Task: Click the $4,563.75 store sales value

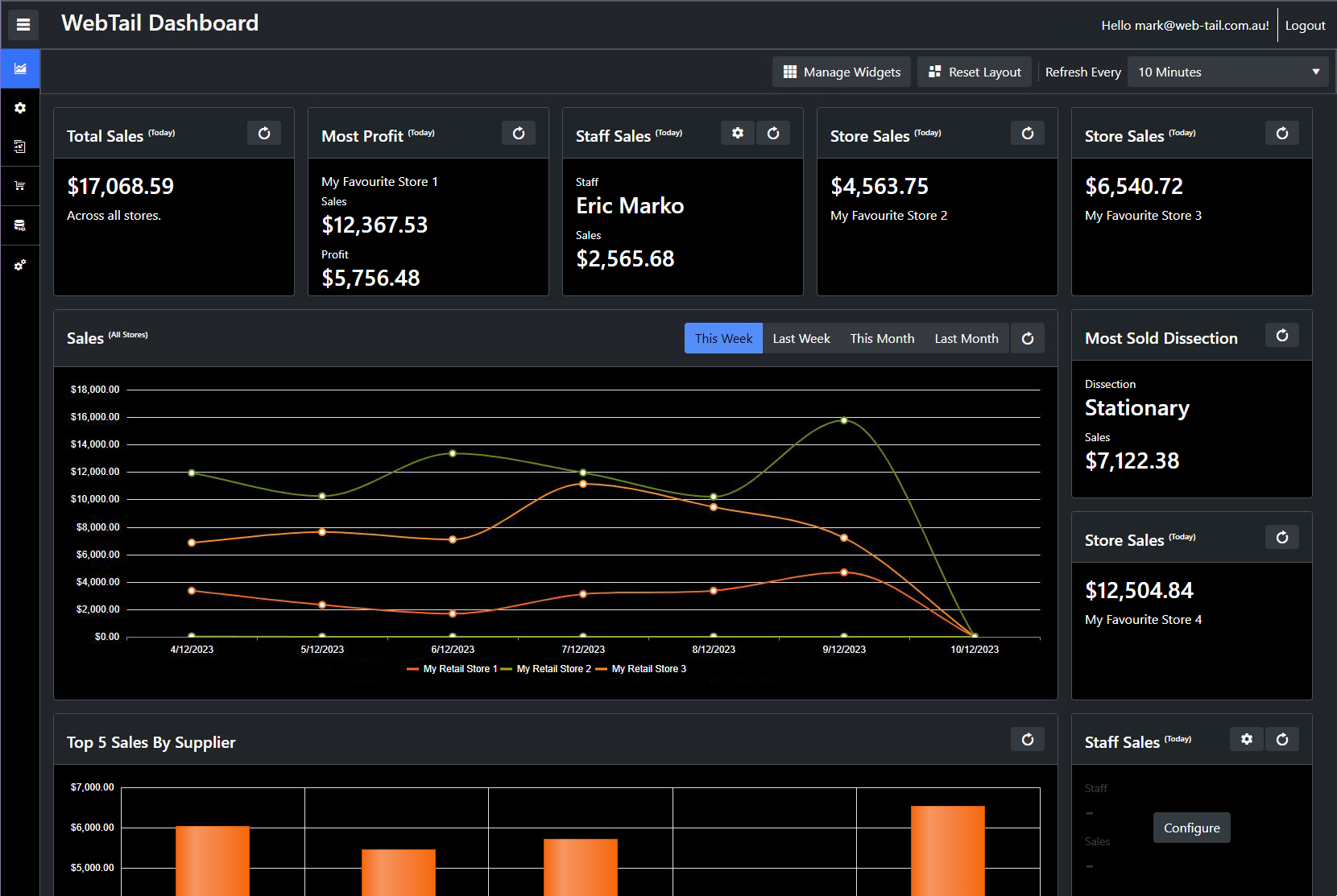Action: coord(880,187)
